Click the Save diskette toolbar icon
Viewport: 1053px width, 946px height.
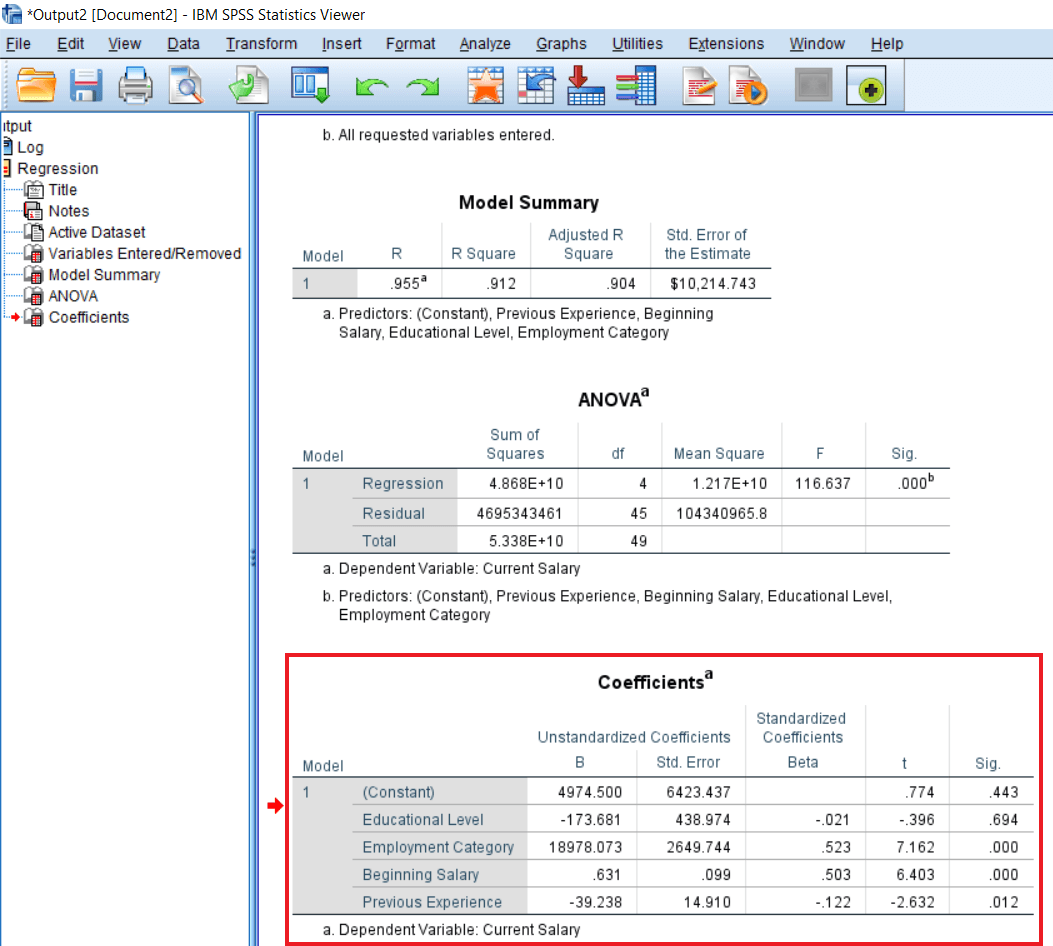point(86,85)
